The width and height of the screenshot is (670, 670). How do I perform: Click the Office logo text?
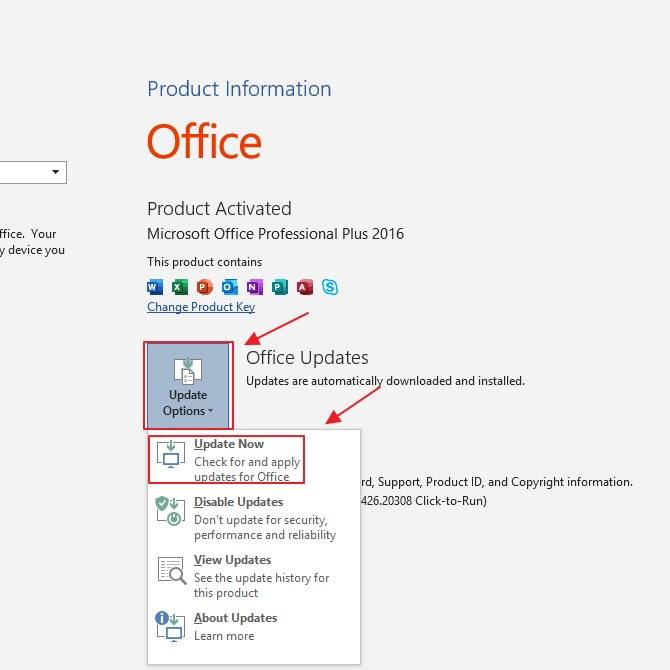pos(204,141)
